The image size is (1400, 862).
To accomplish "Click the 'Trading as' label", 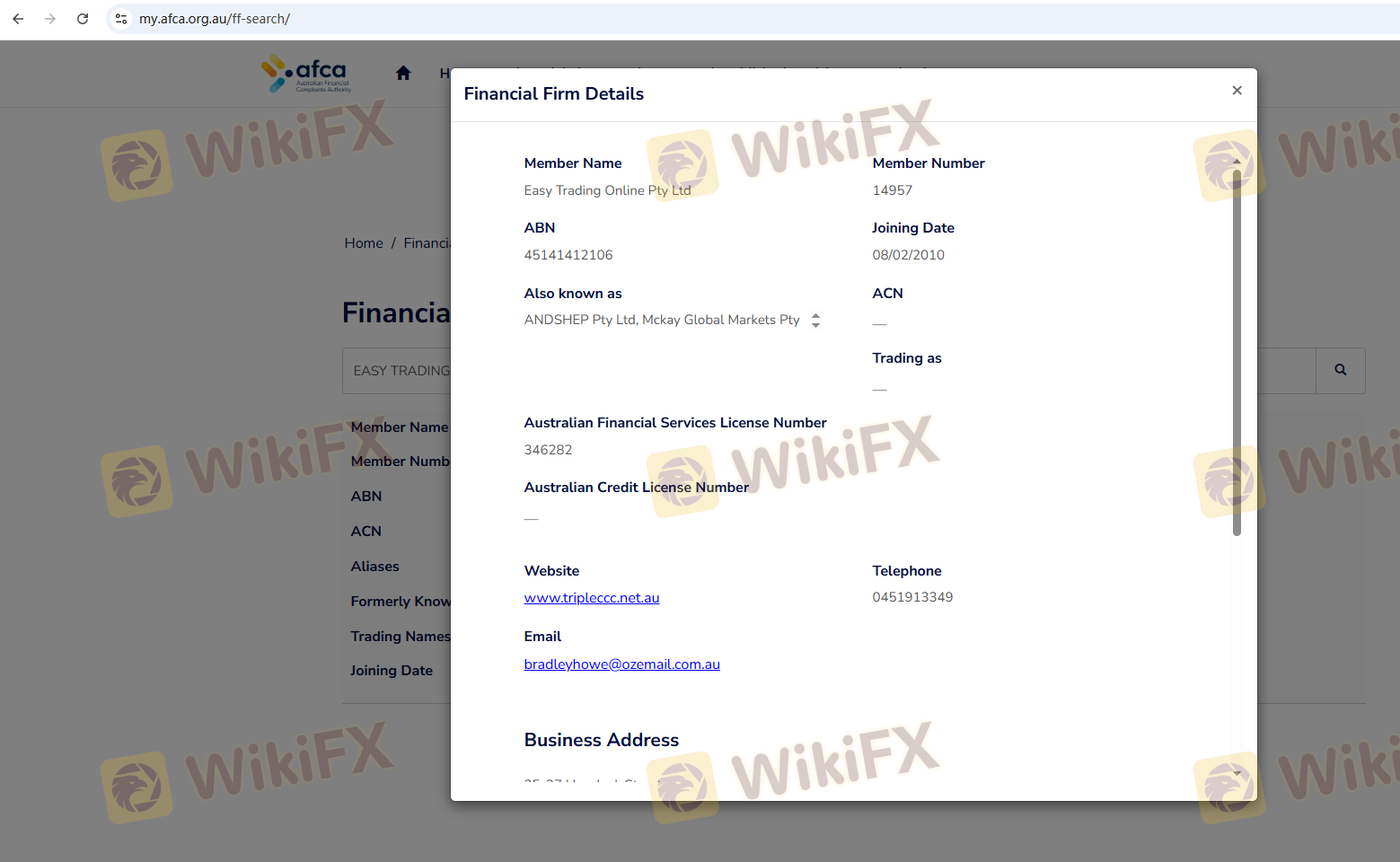I will (x=907, y=358).
